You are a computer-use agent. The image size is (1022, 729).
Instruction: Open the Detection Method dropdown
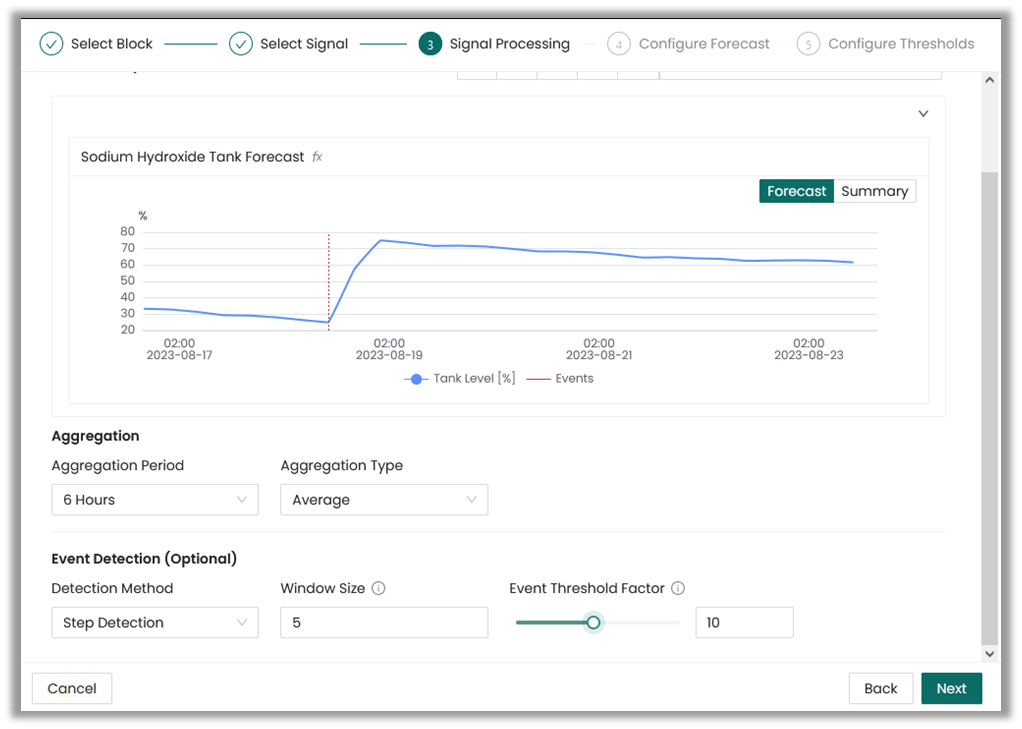pos(155,623)
